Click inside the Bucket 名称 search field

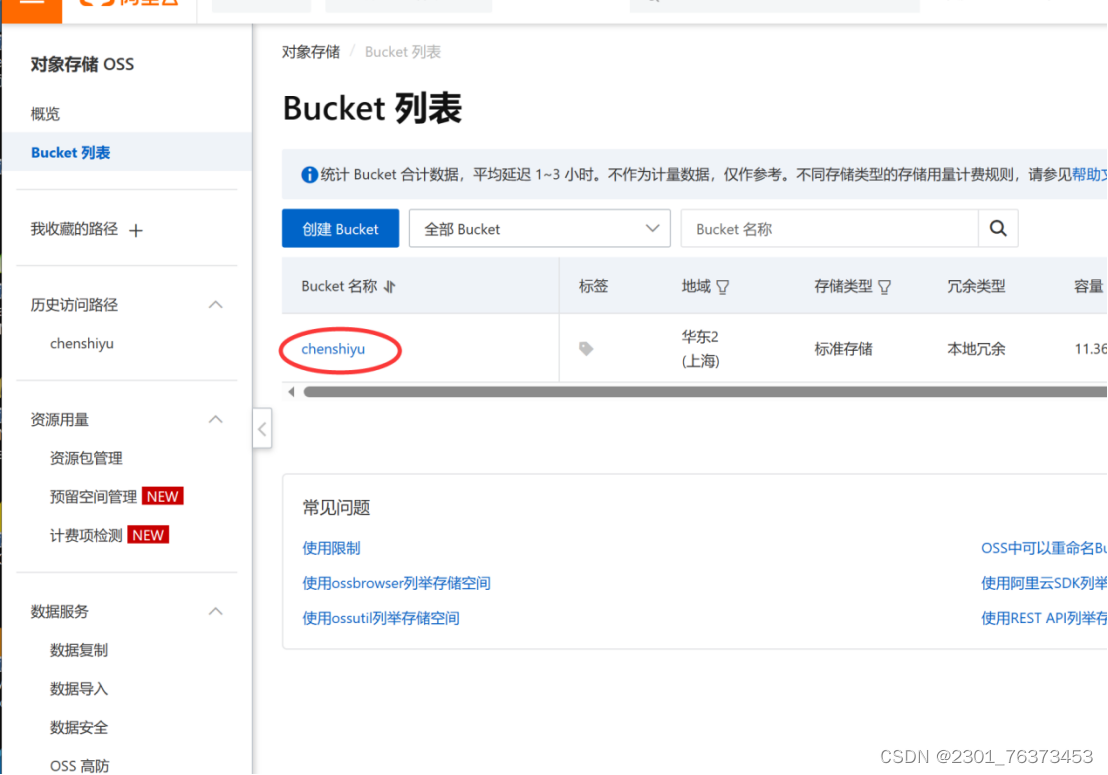click(x=830, y=228)
